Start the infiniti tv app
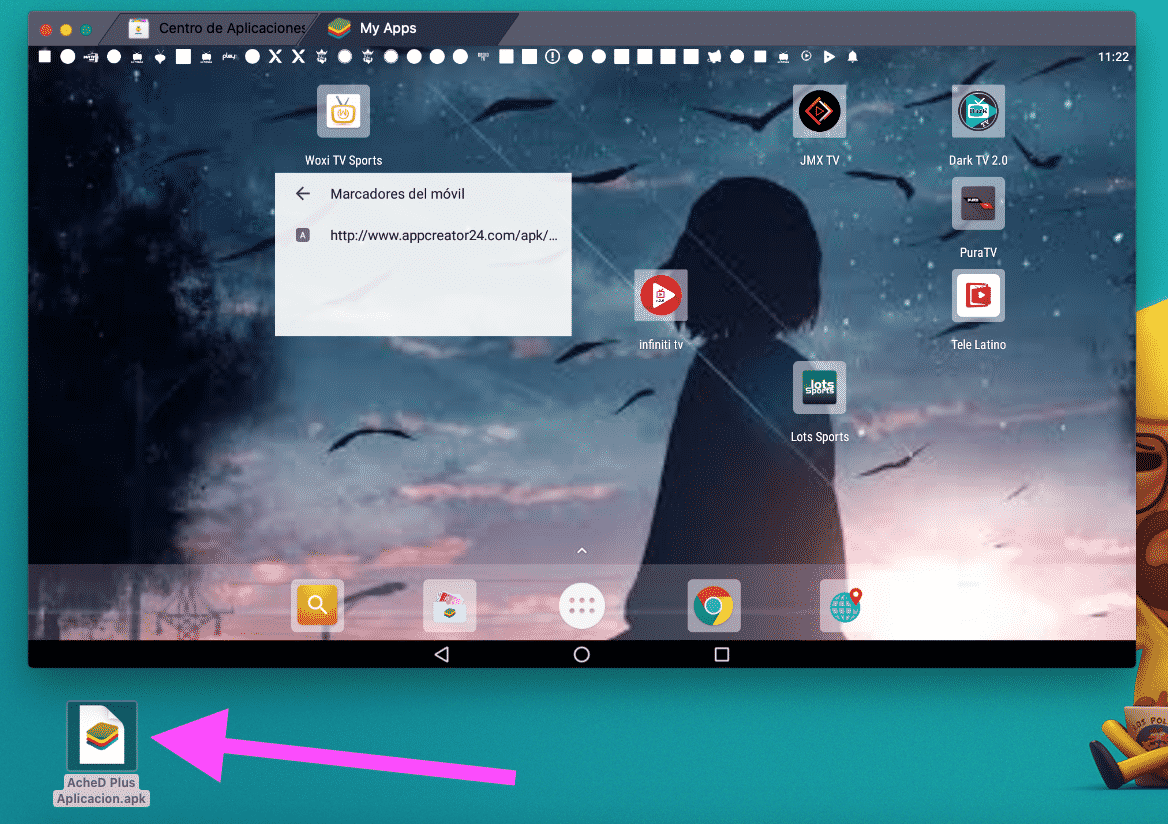1168x824 pixels. pyautogui.click(x=661, y=295)
